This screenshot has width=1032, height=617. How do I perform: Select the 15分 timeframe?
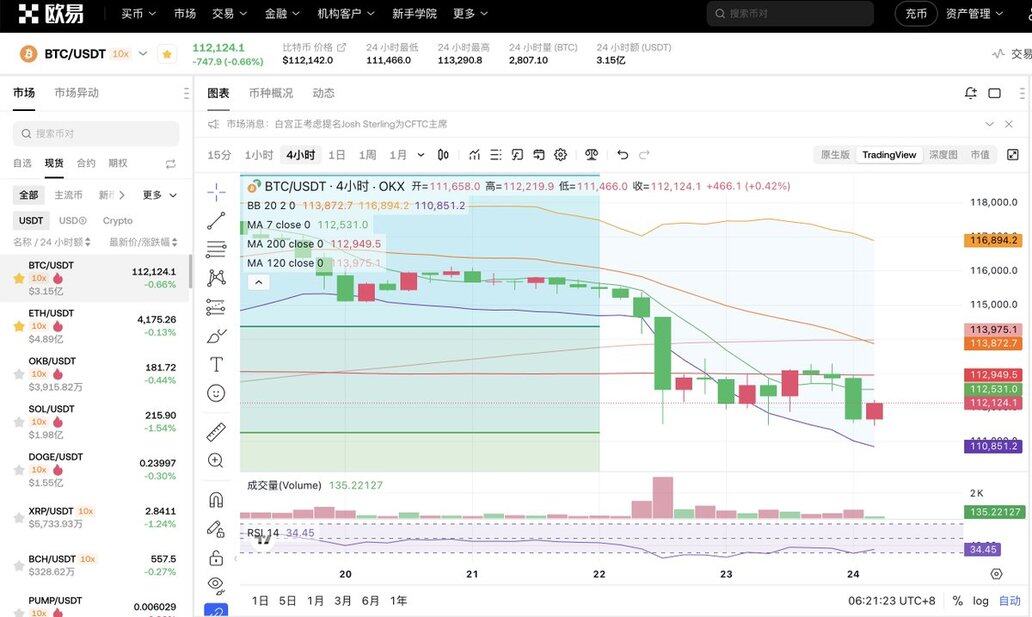point(219,155)
